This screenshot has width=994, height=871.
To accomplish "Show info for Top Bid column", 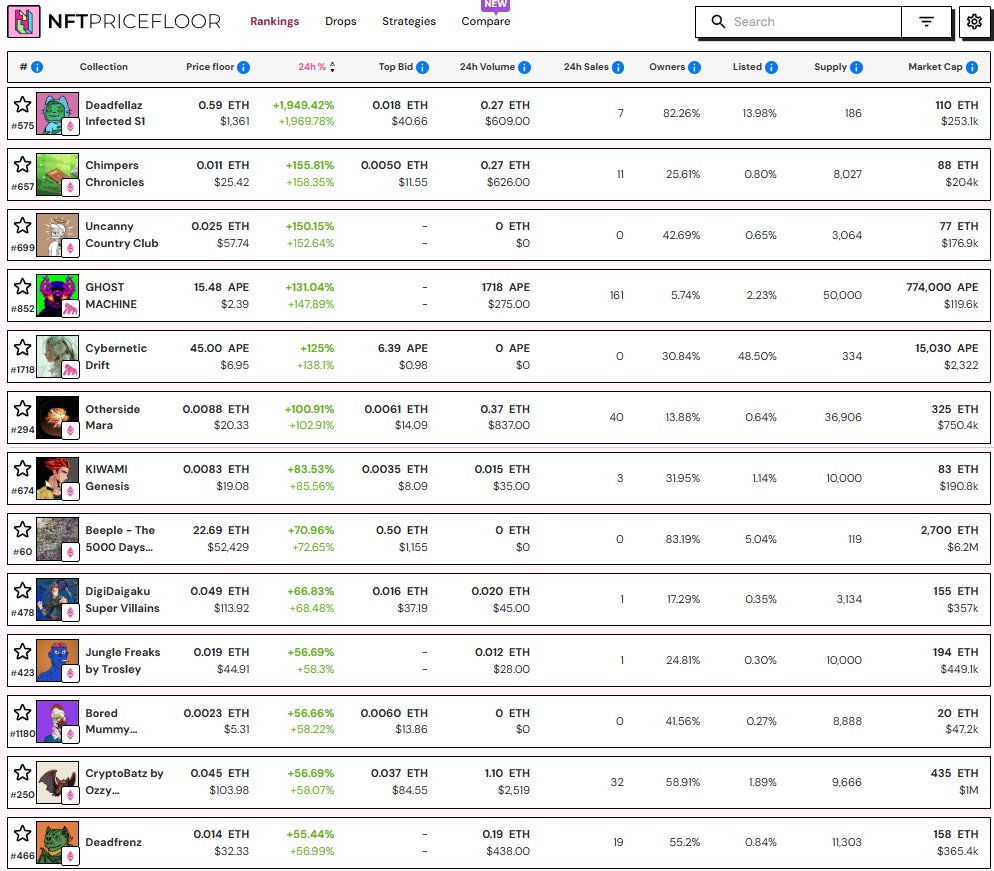I will (422, 67).
